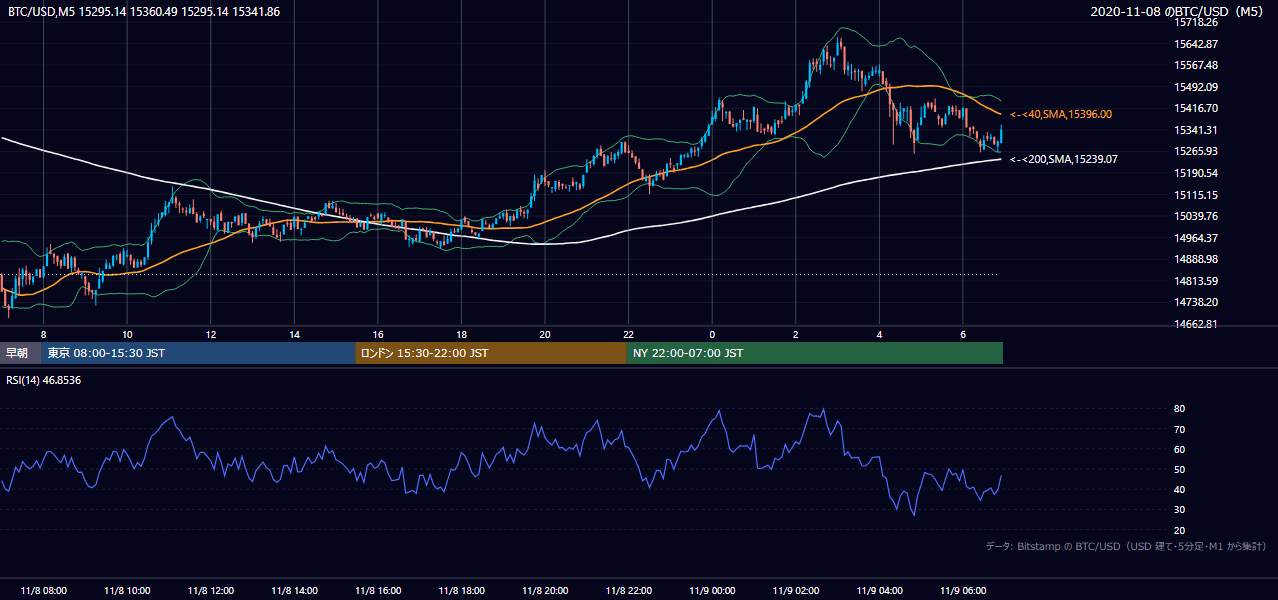Click RSI scale value 60
1278x600 pixels.
point(1180,449)
